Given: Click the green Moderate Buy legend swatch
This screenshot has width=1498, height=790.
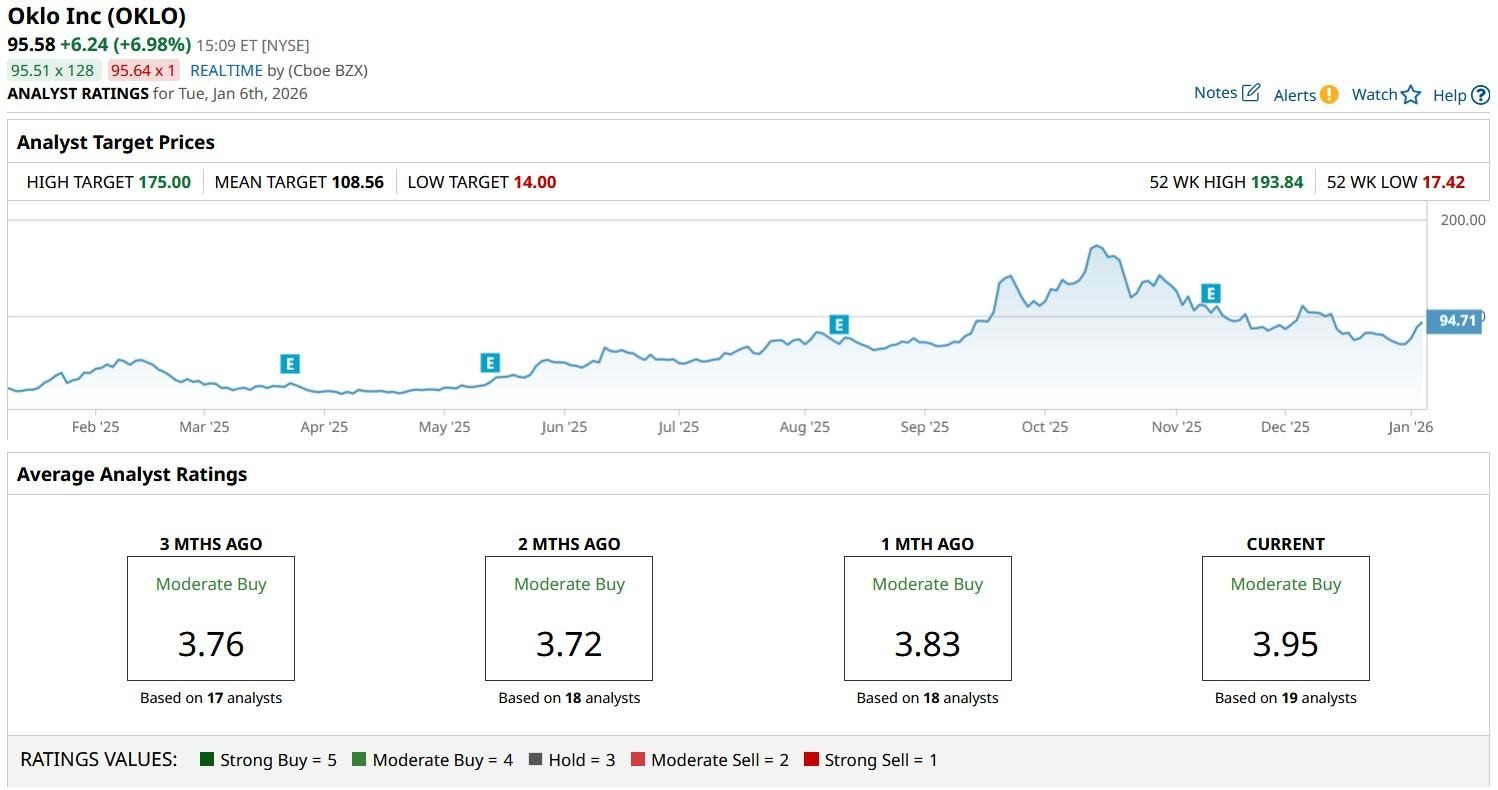Looking at the screenshot, I should [x=359, y=760].
